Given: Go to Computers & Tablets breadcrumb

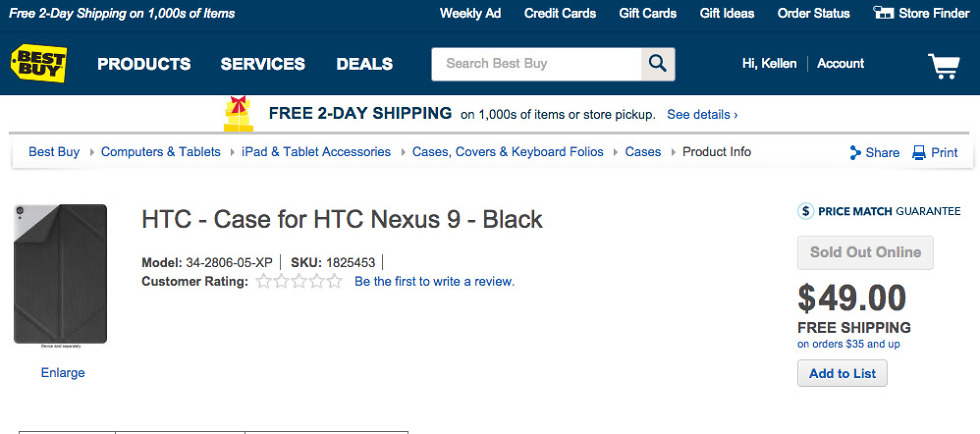Looking at the screenshot, I should (x=160, y=152).
